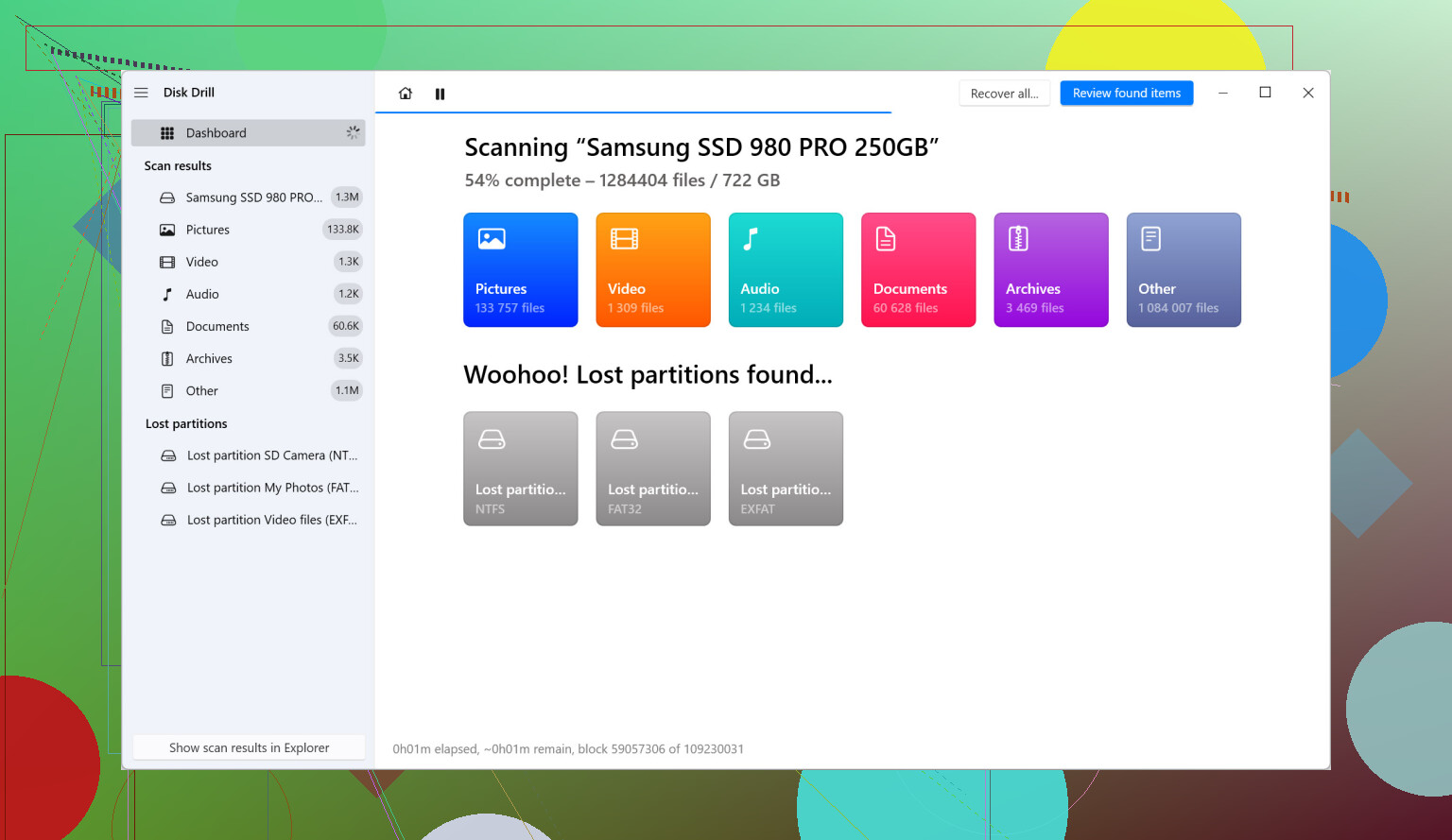Click the drive icon on NTFS lost partition card
The image size is (1452, 840).
click(x=492, y=439)
